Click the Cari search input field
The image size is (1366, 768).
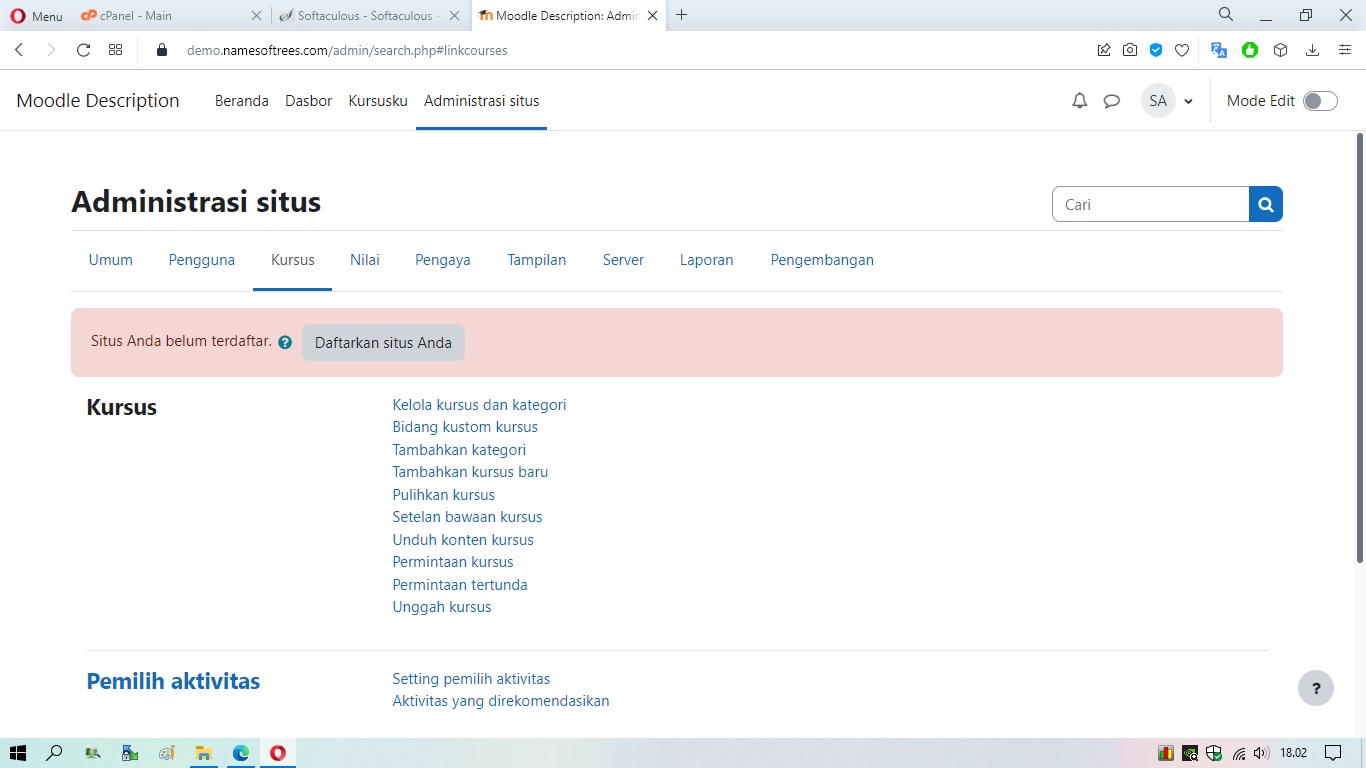1150,204
